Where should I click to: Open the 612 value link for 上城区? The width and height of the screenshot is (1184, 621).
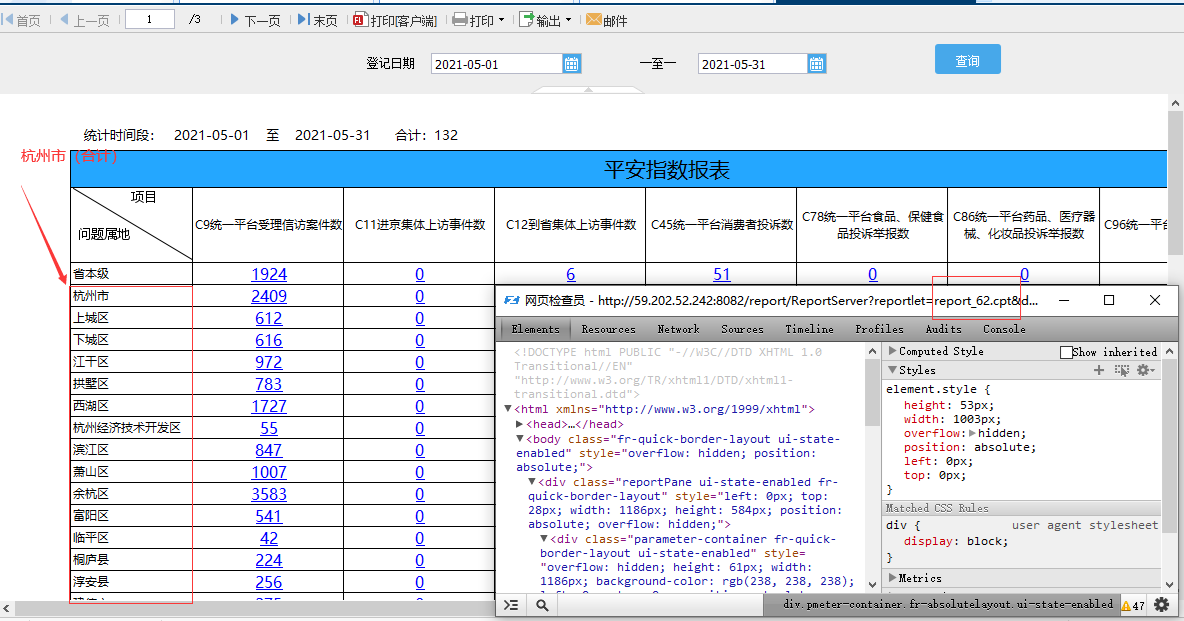click(x=269, y=318)
